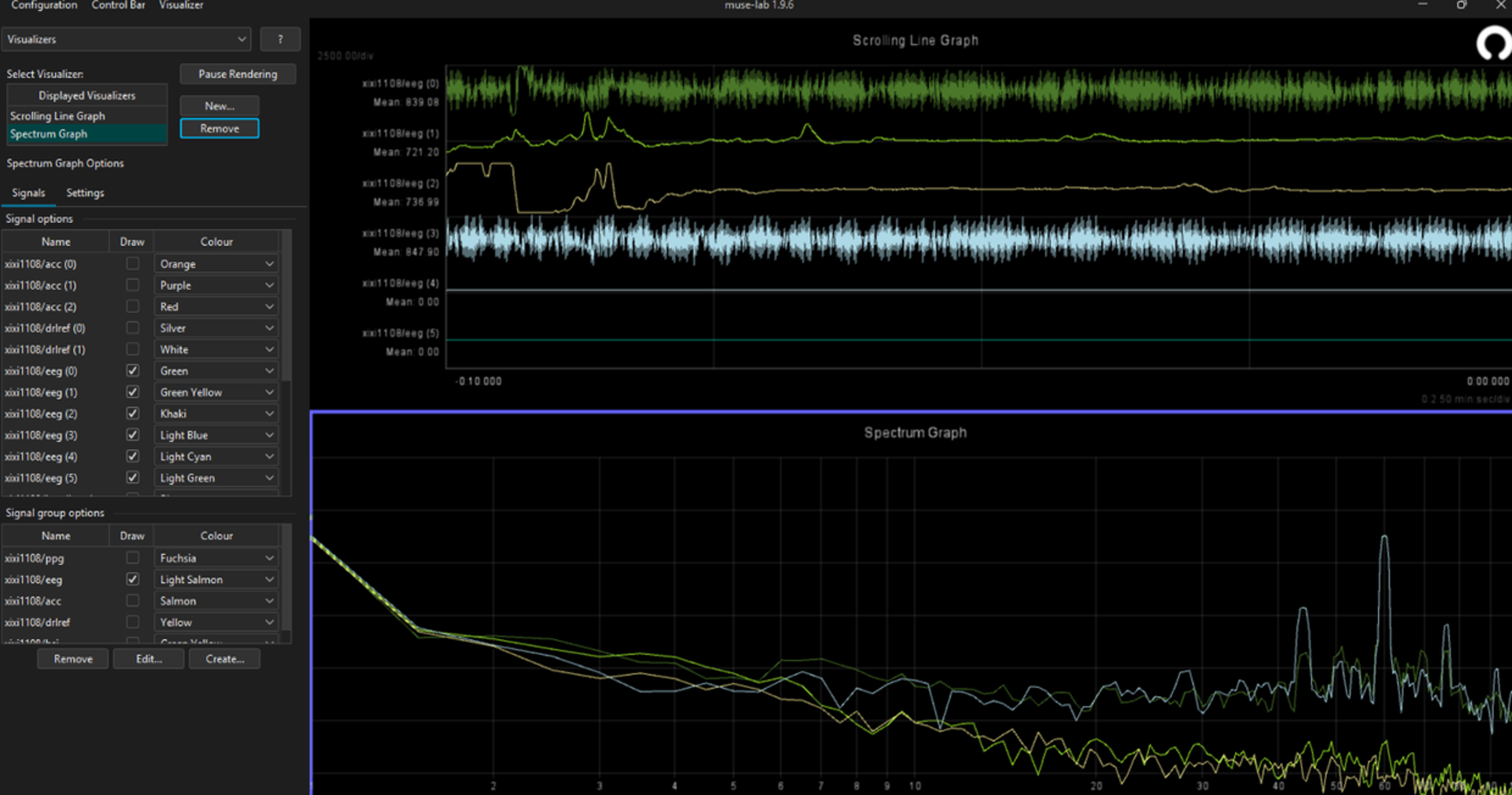Click Edit... signal group button
The image size is (1512, 795).
[x=149, y=659]
